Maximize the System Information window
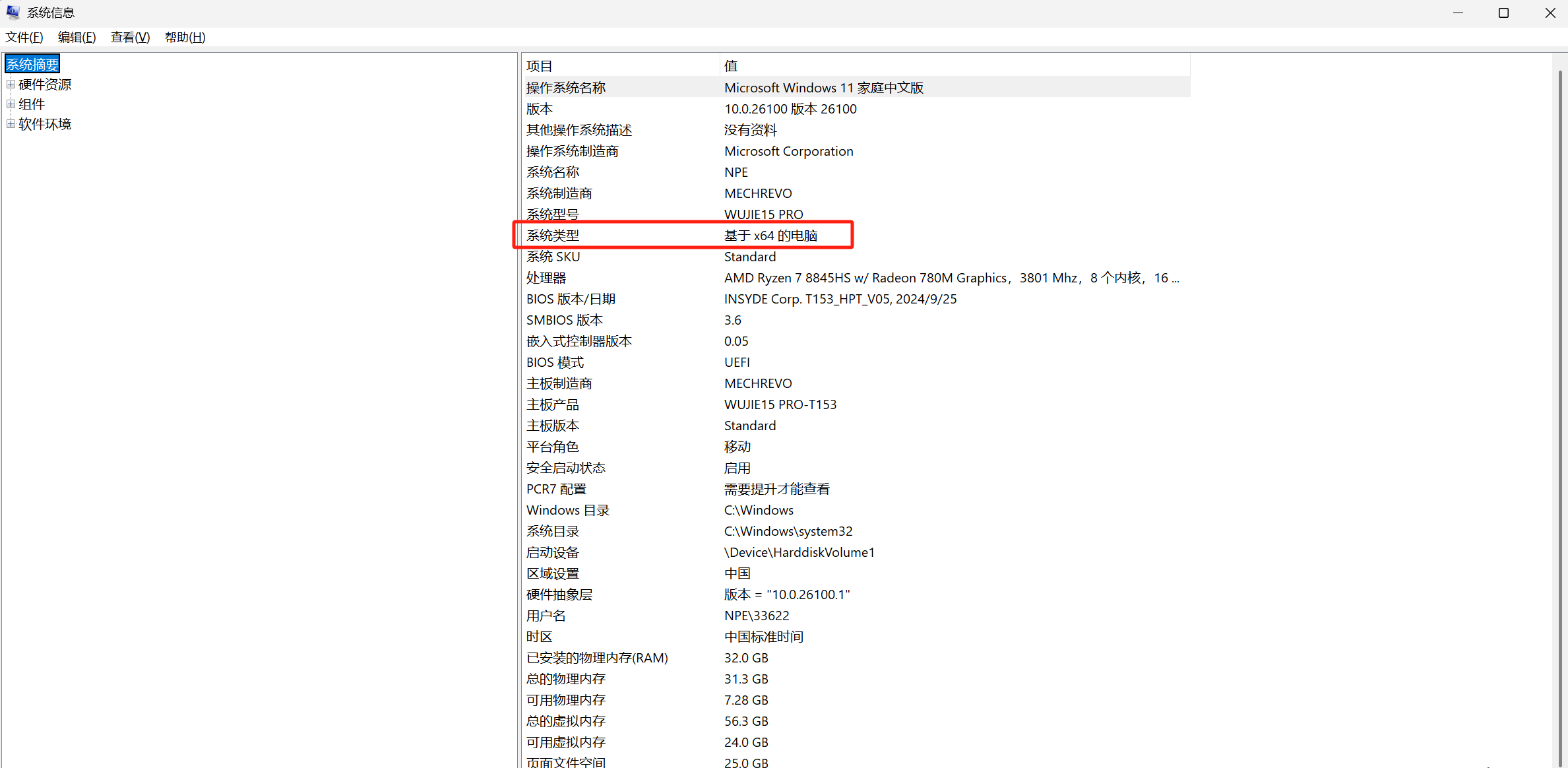Image resolution: width=1568 pixels, height=768 pixels. click(x=1503, y=13)
